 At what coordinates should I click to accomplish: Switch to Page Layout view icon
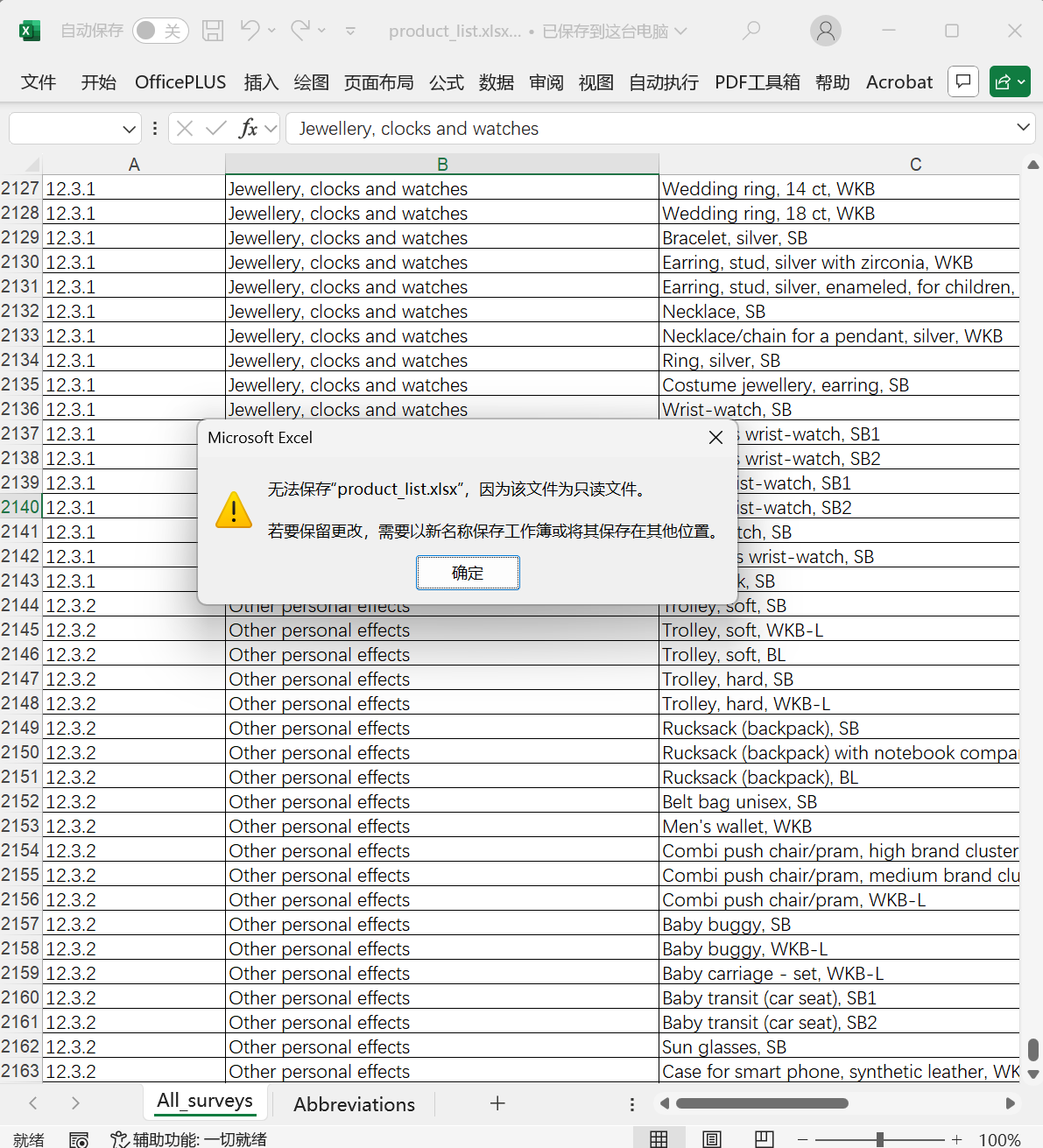pos(712,1138)
